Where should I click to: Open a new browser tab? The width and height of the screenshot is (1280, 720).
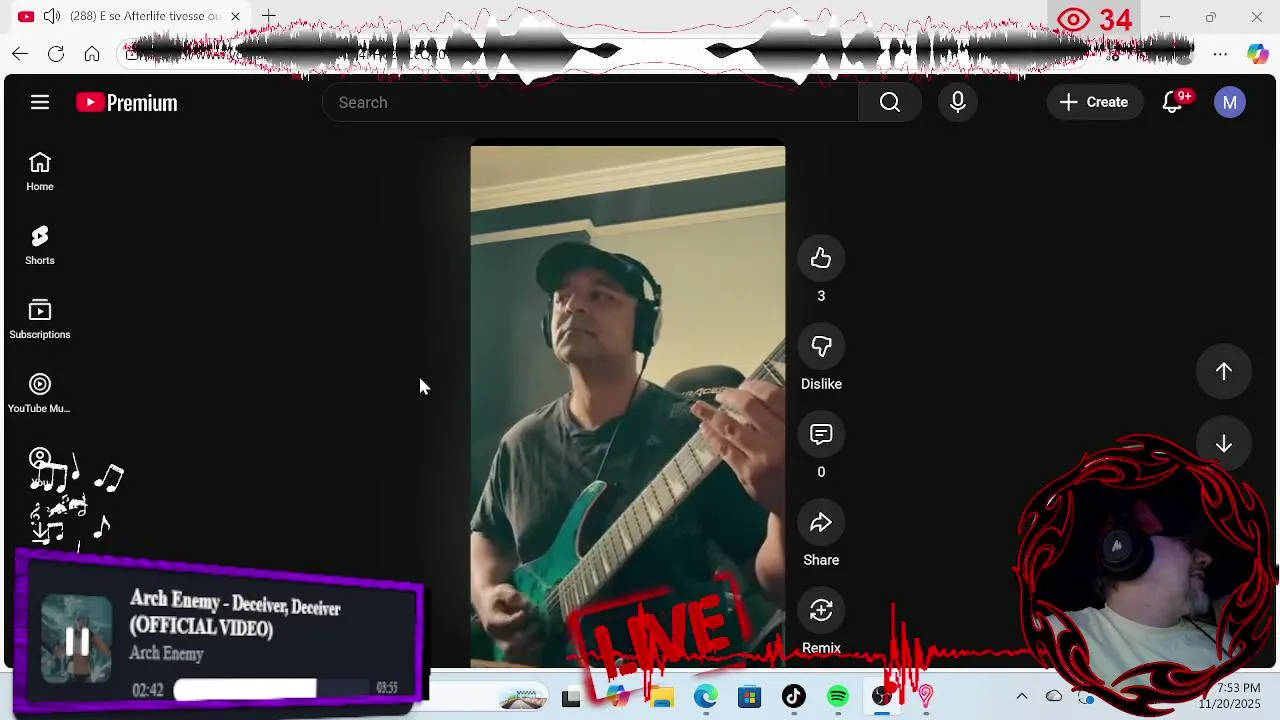(268, 16)
